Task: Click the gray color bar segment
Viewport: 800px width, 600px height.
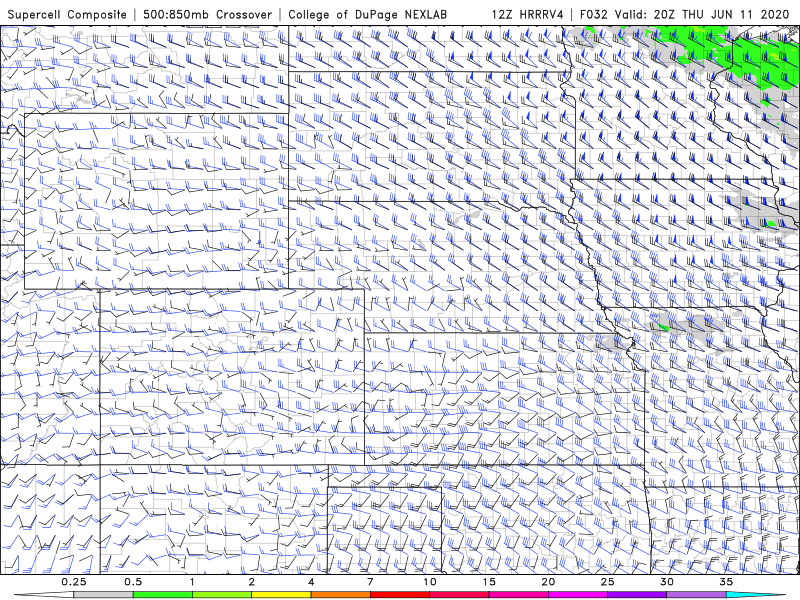Action: pyautogui.click(x=103, y=595)
